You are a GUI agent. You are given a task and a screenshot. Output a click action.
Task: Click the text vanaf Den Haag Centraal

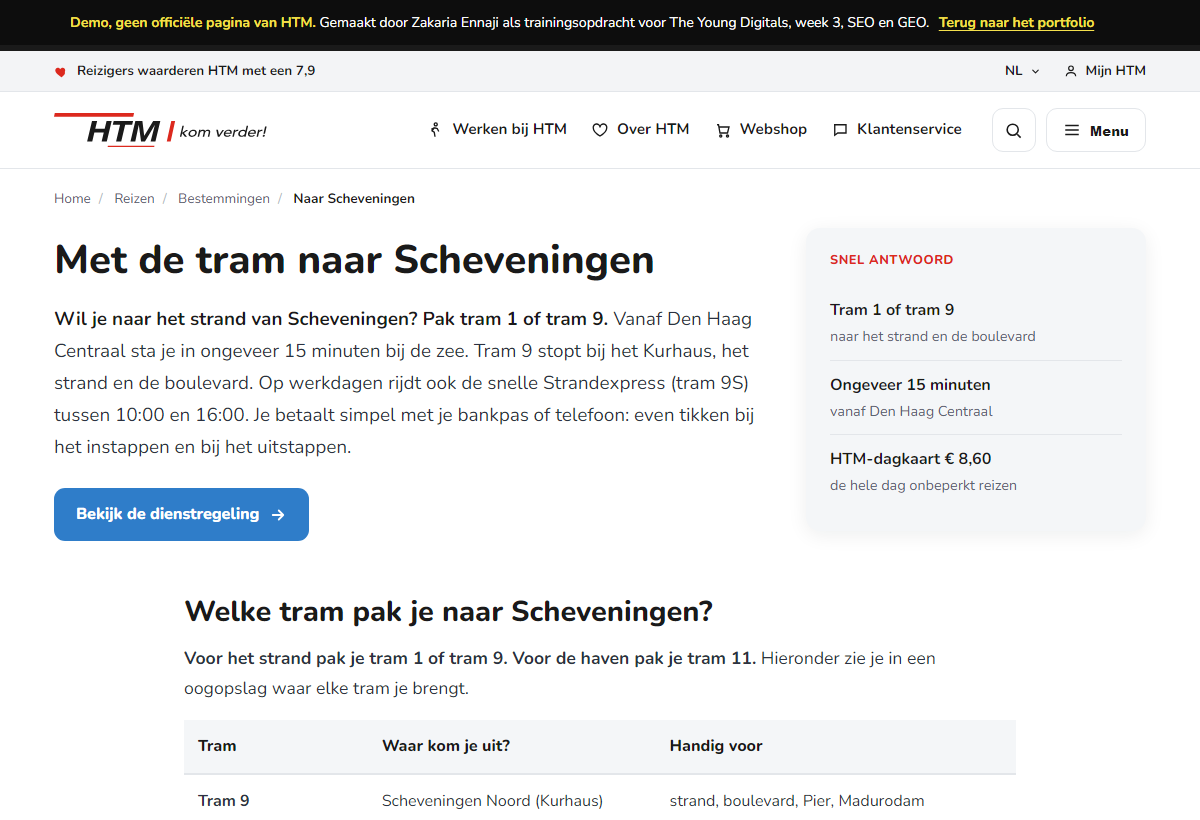[911, 411]
